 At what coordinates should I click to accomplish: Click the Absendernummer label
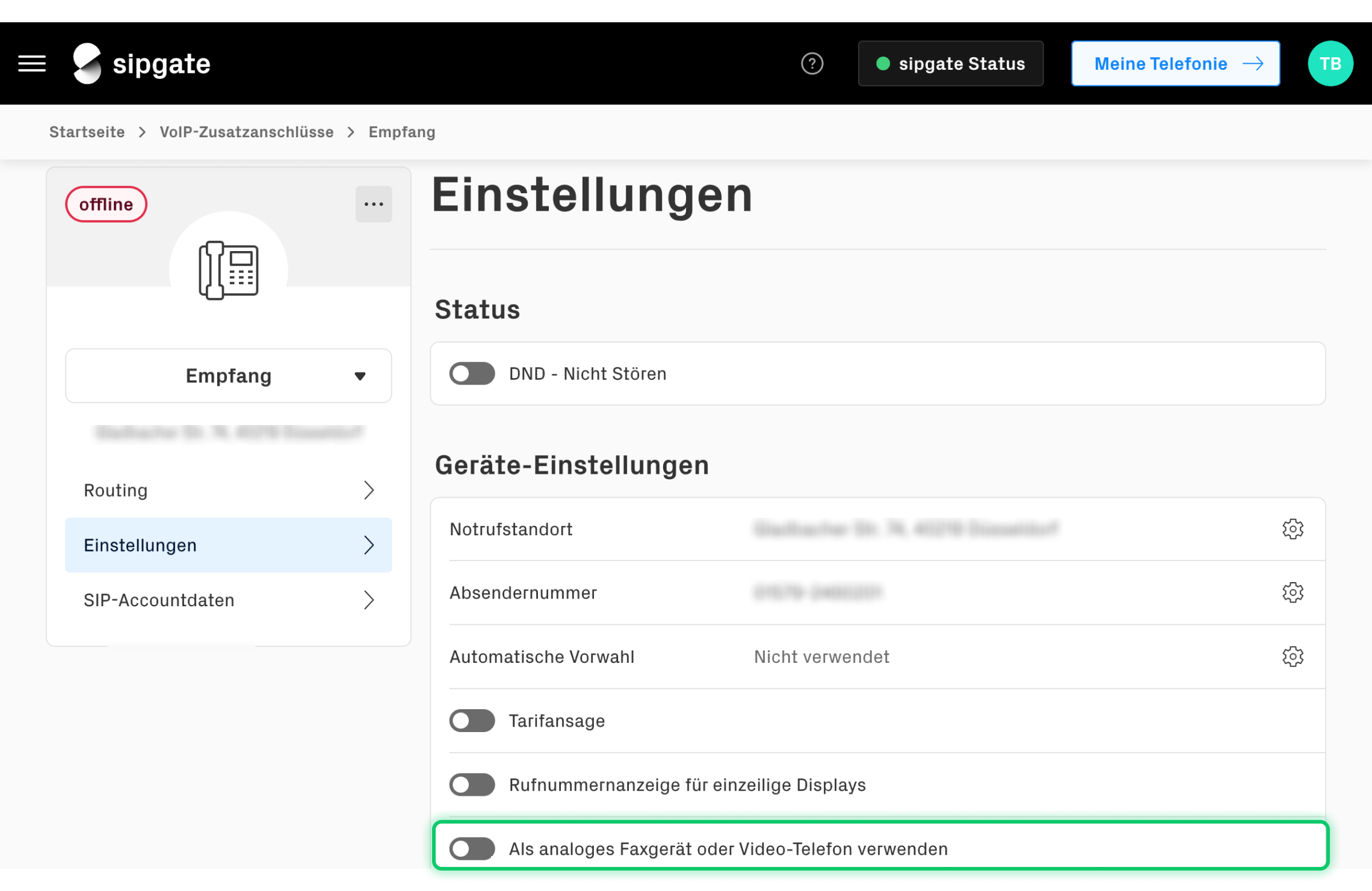pos(523,593)
